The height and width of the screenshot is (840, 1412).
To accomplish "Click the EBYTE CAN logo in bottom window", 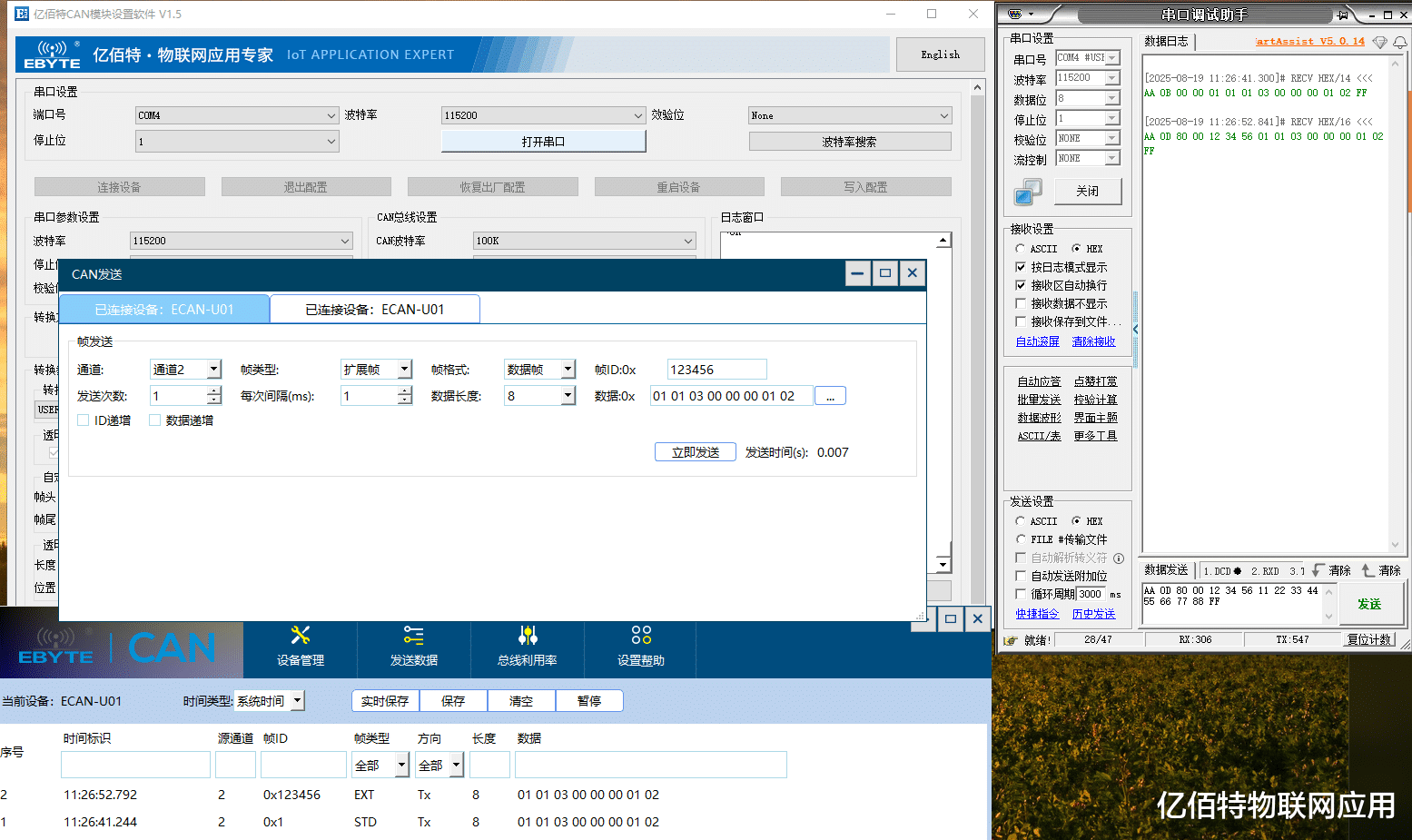I will click(x=118, y=648).
